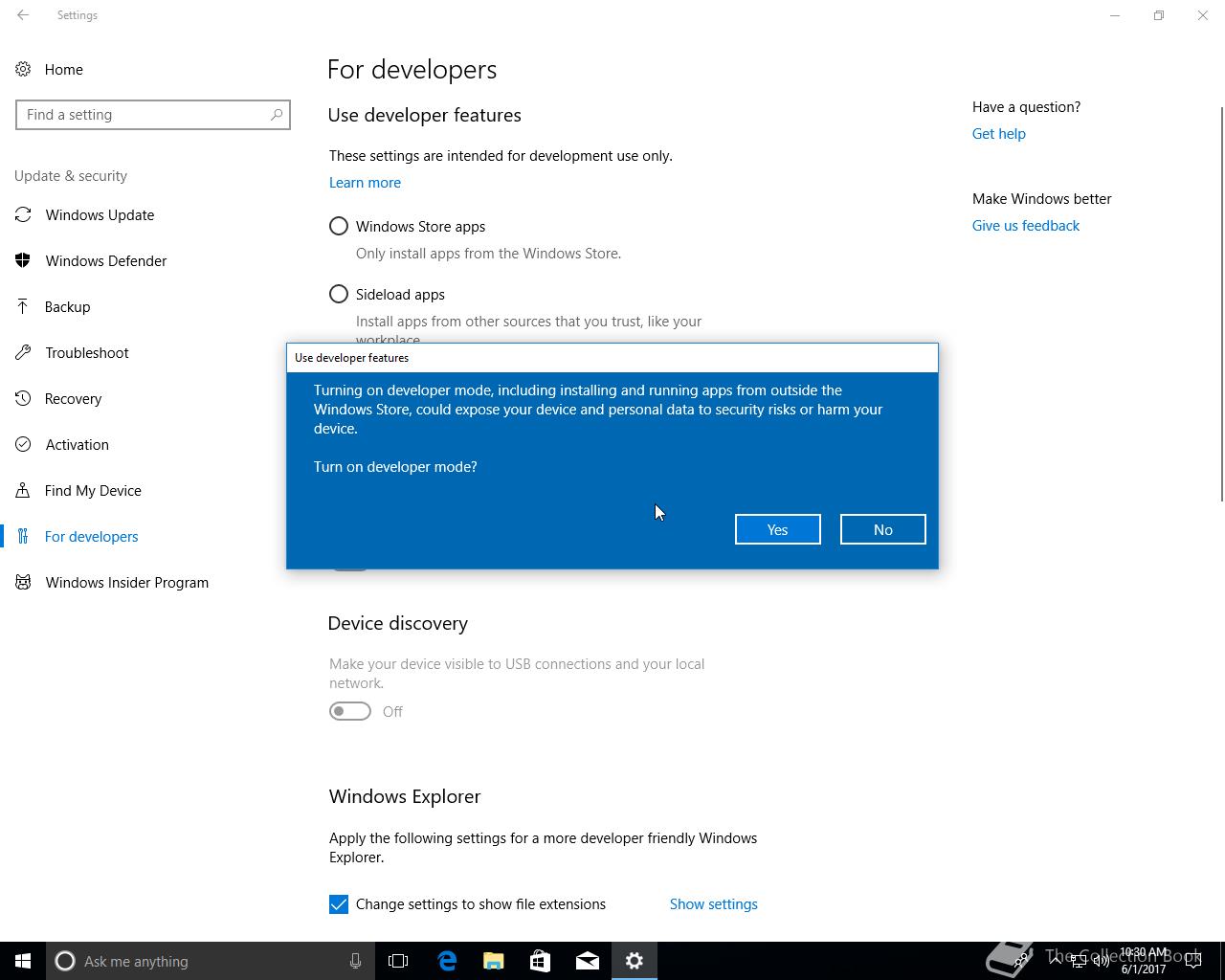Viewport: 1225px width, 980px height.
Task: Toggle the Device discovery switch
Action: point(350,711)
